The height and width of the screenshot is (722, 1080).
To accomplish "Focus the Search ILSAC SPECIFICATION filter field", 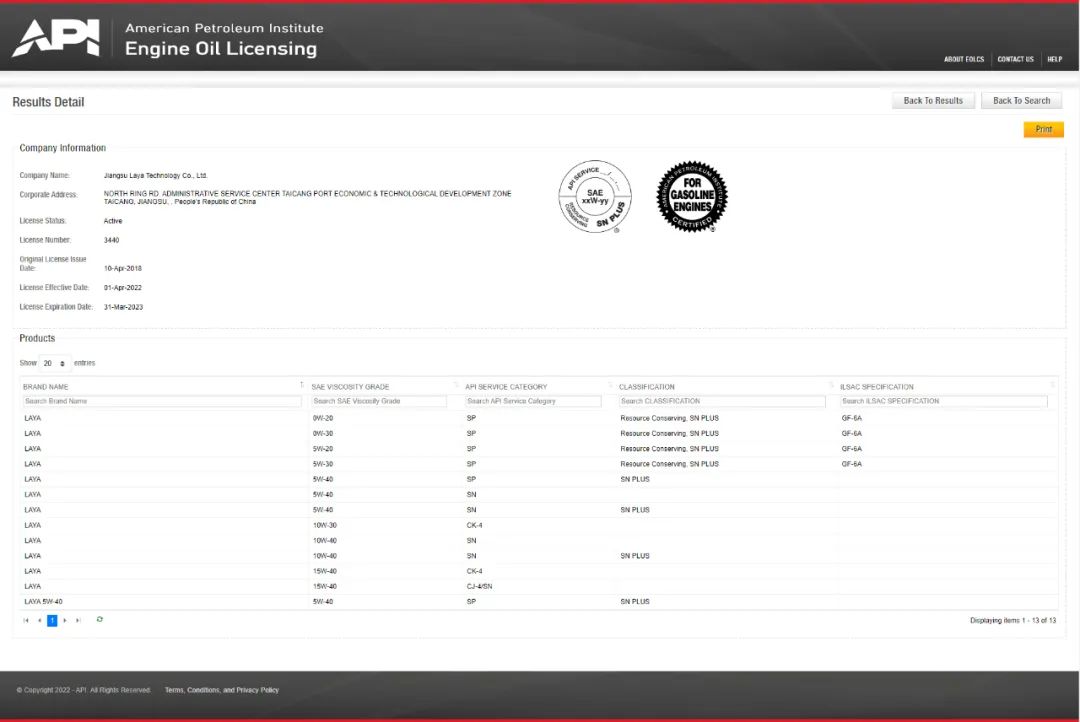I will [944, 401].
